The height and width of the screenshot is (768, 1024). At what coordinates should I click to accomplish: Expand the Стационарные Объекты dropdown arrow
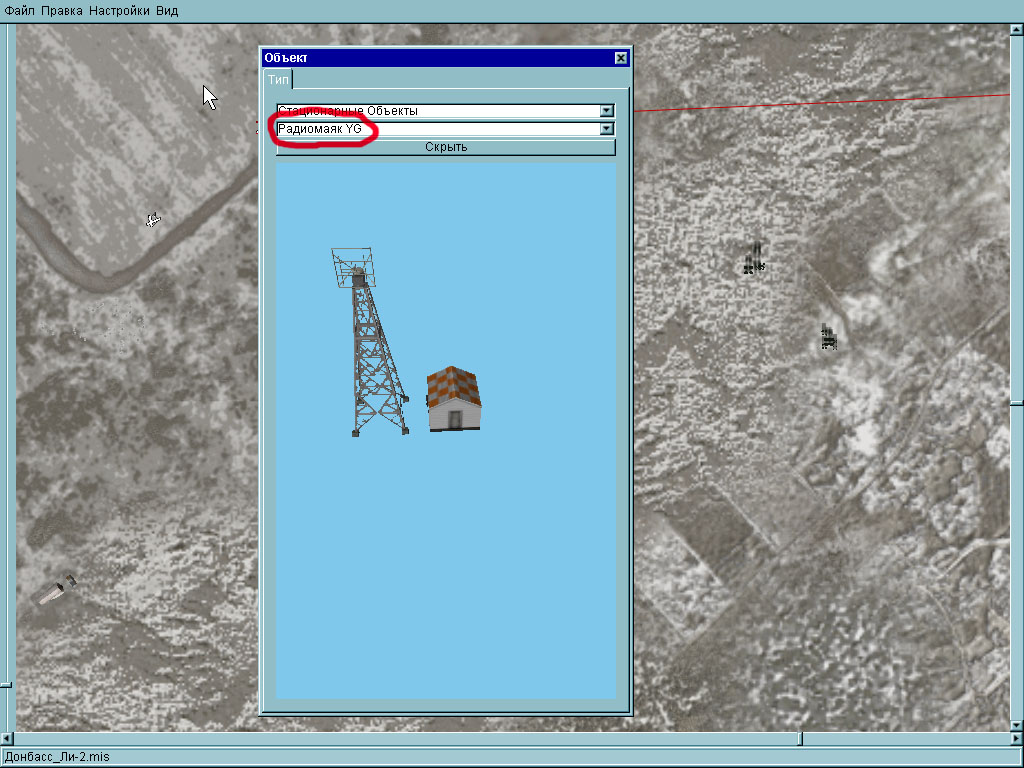607,111
